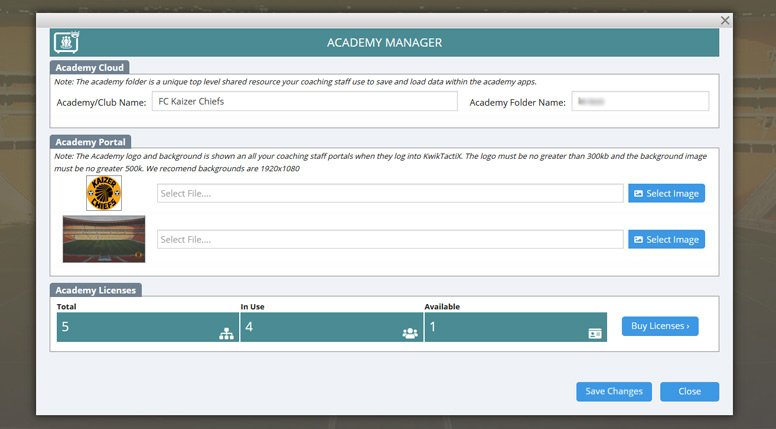Select the Academy Cloud section header
This screenshot has height=429, width=776.
90,67
